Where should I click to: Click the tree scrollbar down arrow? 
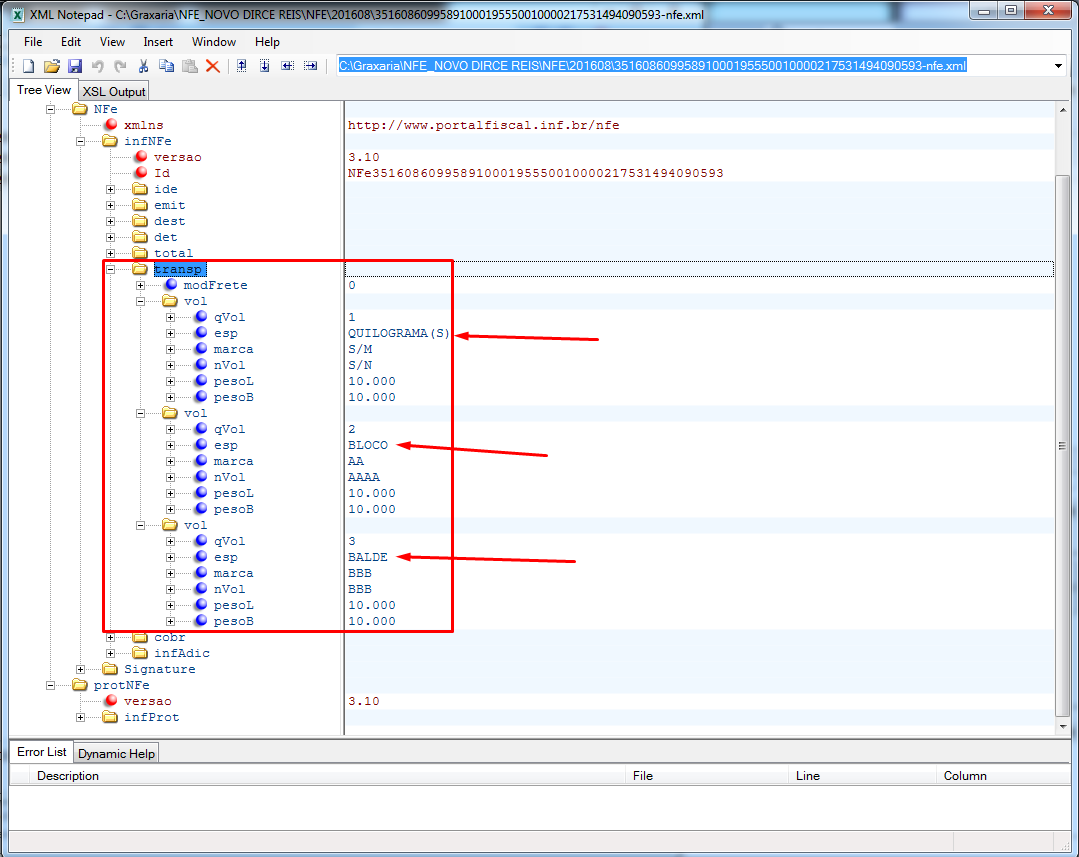[1063, 727]
